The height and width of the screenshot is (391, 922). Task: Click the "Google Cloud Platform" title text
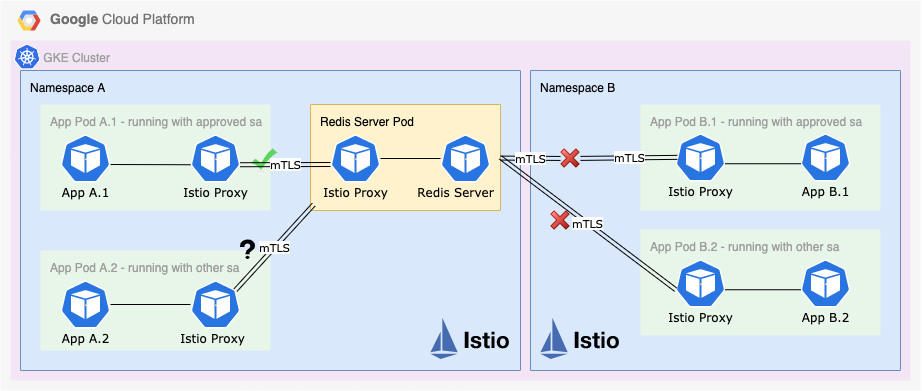tap(122, 19)
